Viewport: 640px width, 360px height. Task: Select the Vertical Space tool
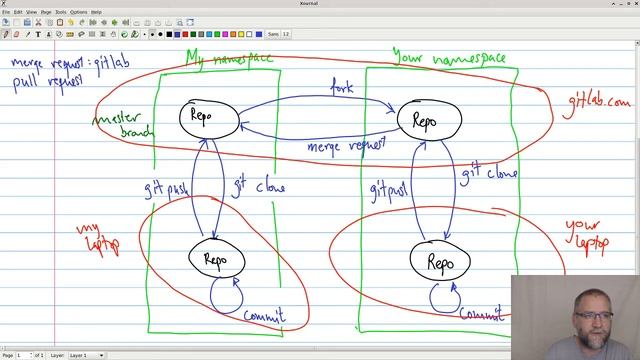tap(102, 34)
